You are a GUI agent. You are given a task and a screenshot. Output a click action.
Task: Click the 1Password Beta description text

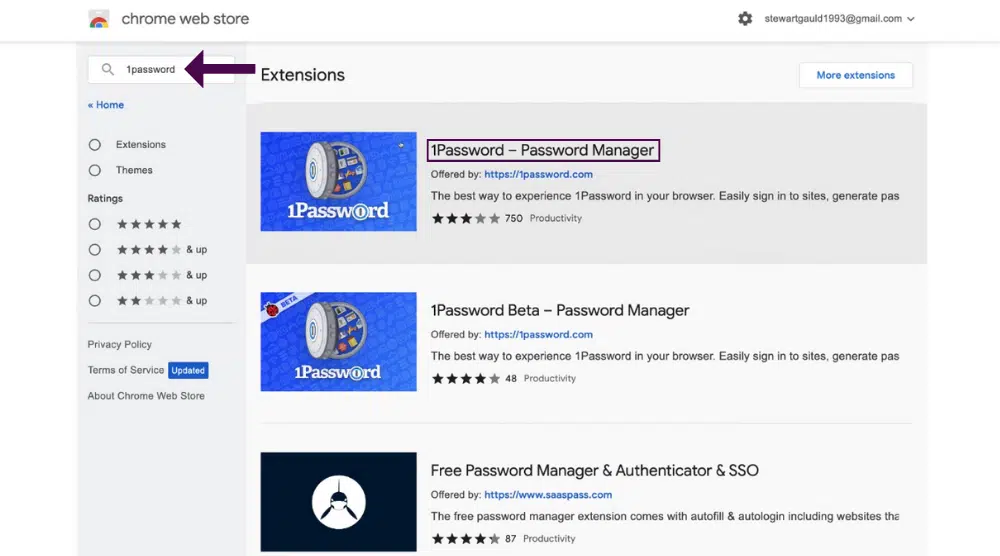[x=665, y=356]
